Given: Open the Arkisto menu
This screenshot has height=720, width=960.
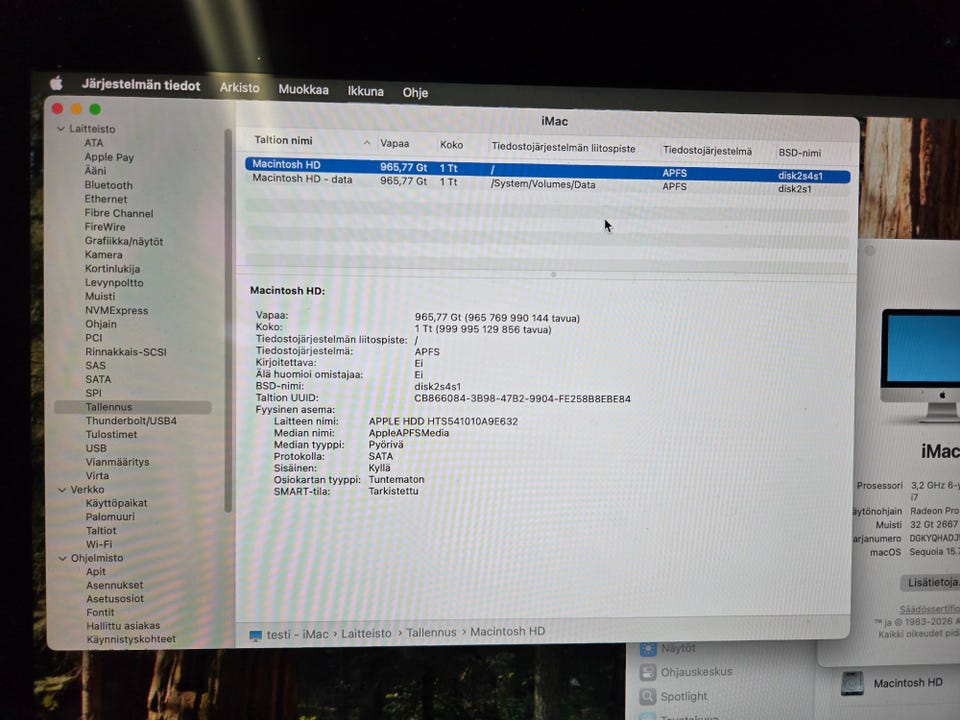Looking at the screenshot, I should click(239, 88).
